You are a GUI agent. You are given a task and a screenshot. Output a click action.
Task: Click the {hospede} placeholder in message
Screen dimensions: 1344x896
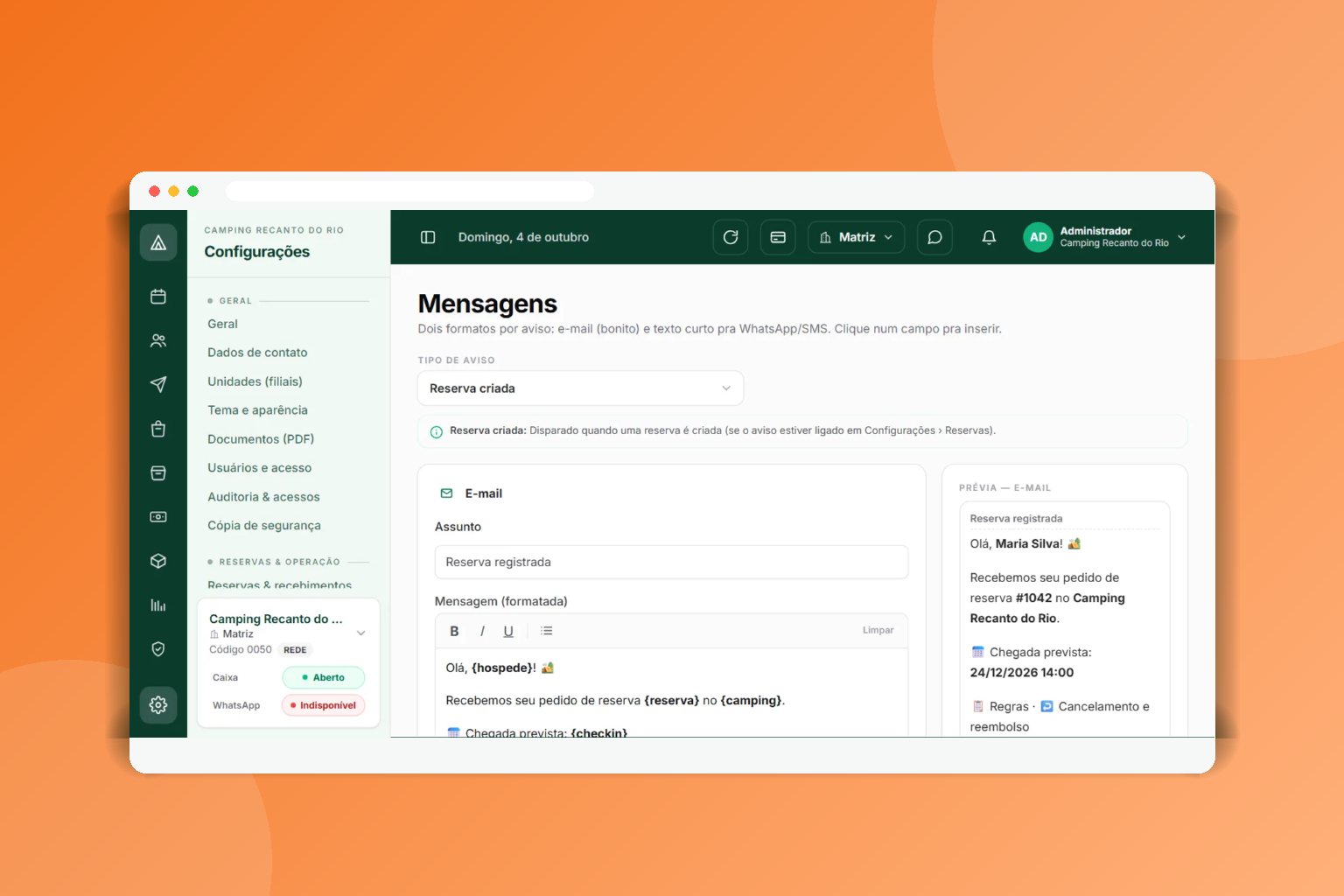point(502,668)
